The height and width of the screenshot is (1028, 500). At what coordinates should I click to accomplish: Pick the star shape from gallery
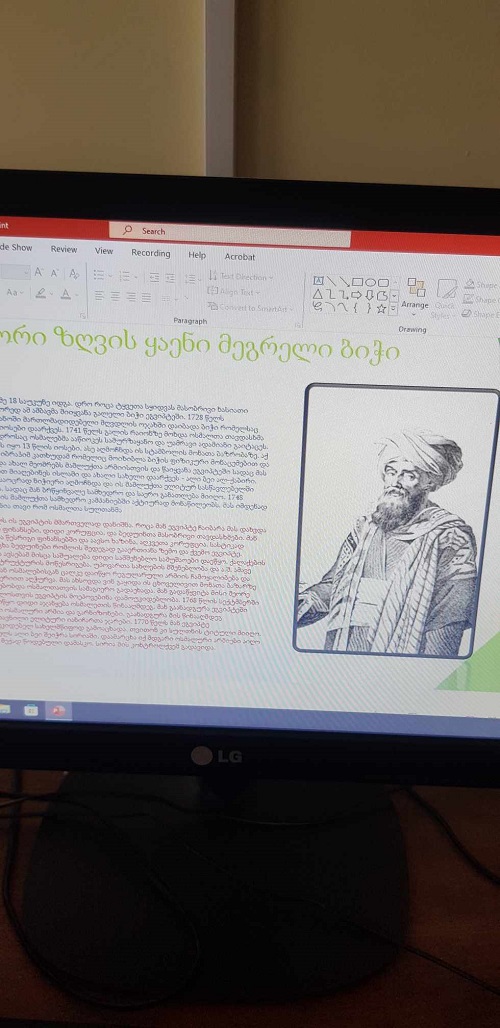[381, 309]
